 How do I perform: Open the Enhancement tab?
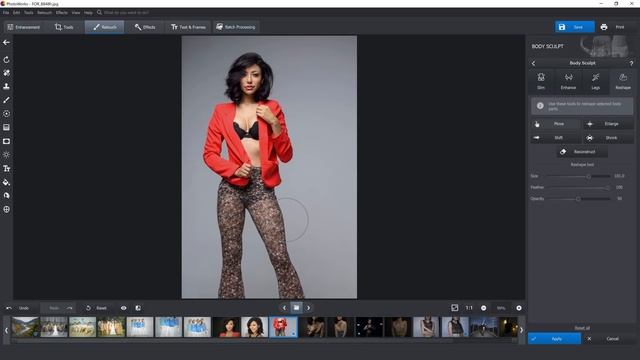(24, 27)
